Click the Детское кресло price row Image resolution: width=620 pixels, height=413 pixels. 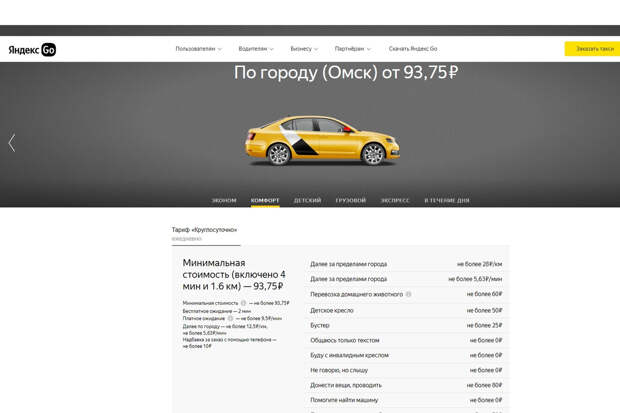[x=406, y=310]
